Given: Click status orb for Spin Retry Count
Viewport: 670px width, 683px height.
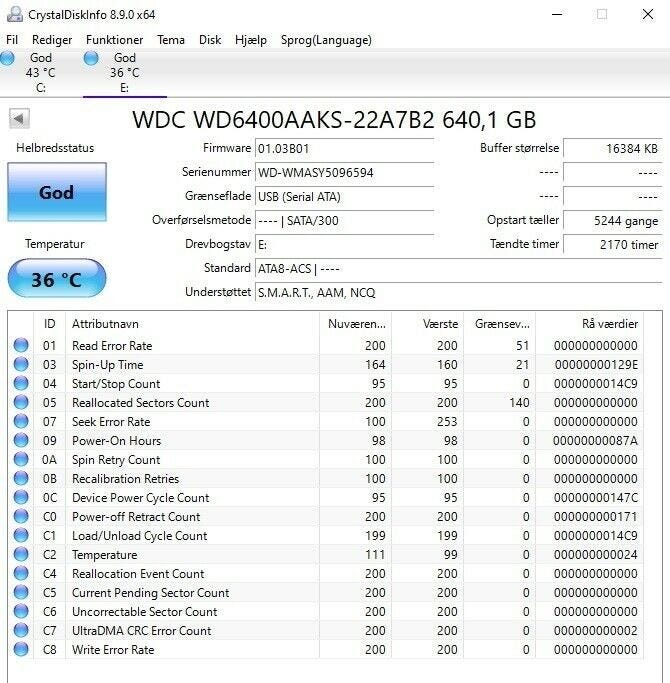Looking at the screenshot, I should click(21, 460).
